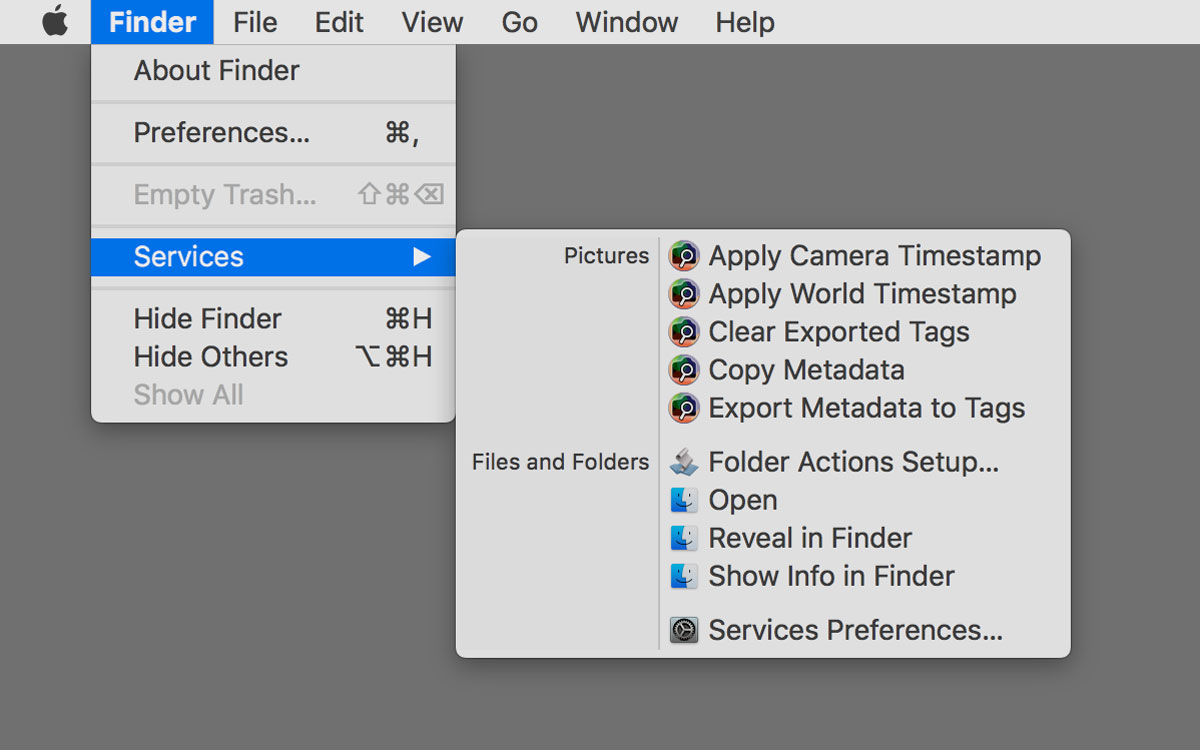Open the File menu
This screenshot has width=1200, height=750.
pyautogui.click(x=255, y=22)
